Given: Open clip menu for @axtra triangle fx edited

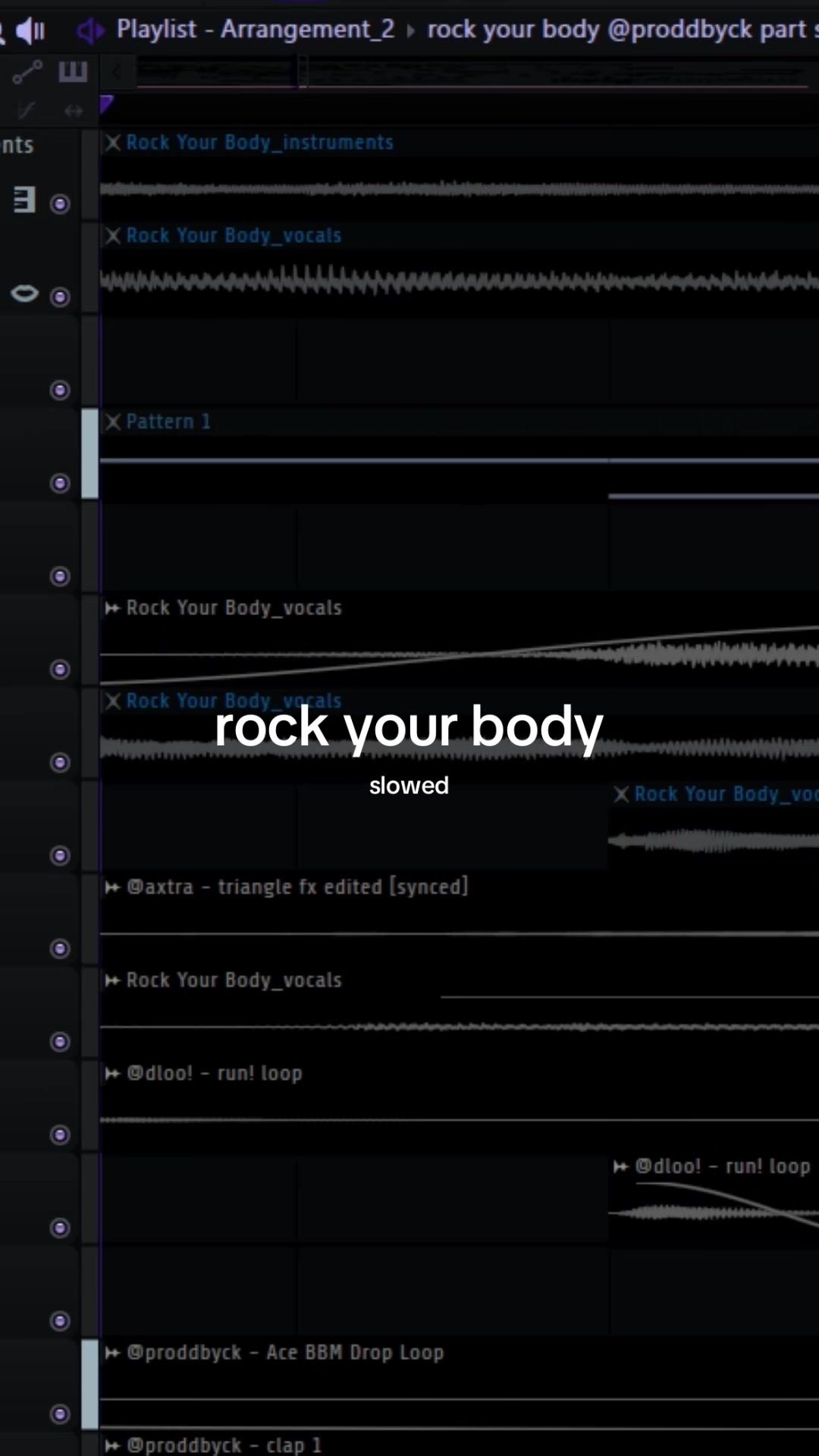Looking at the screenshot, I should [113, 887].
